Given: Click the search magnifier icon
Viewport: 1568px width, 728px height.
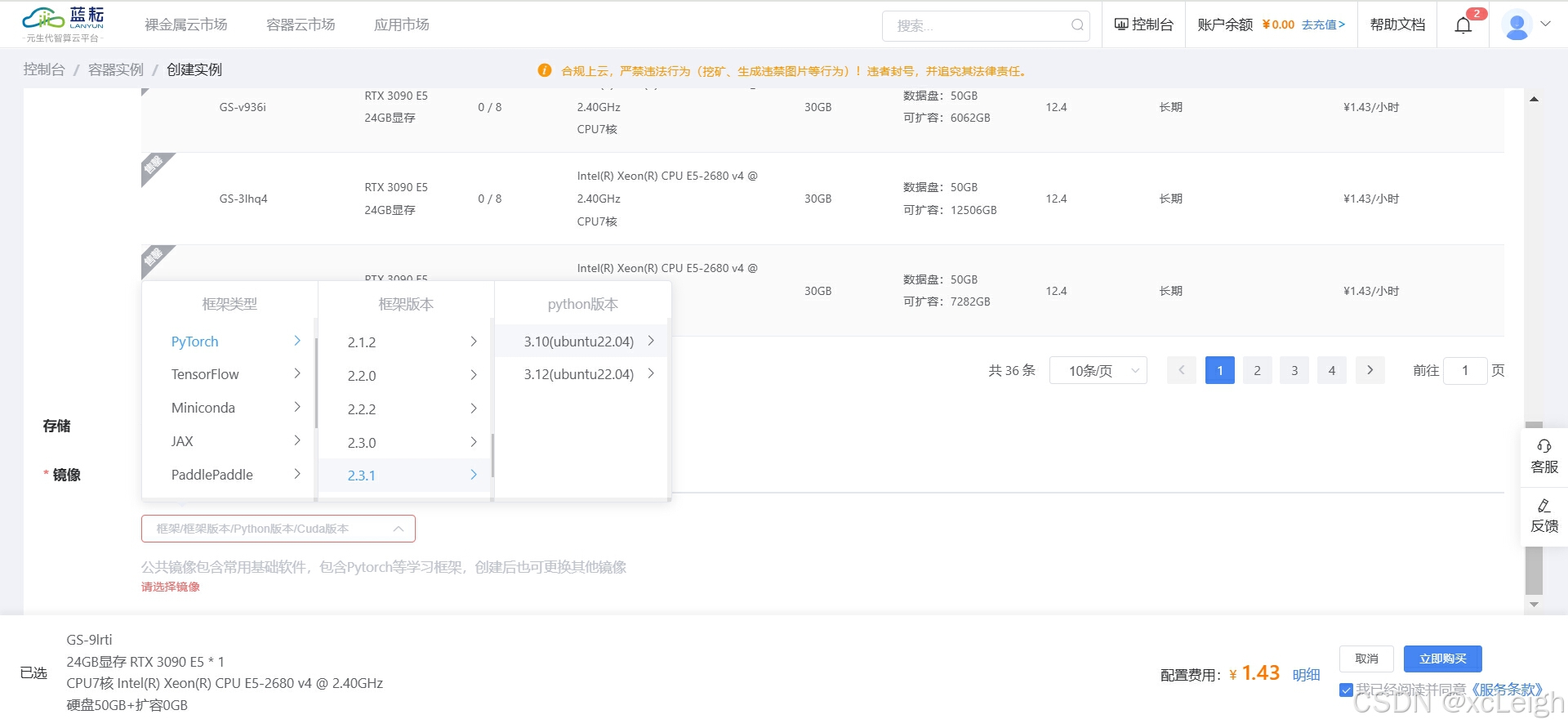Looking at the screenshot, I should (x=1077, y=25).
